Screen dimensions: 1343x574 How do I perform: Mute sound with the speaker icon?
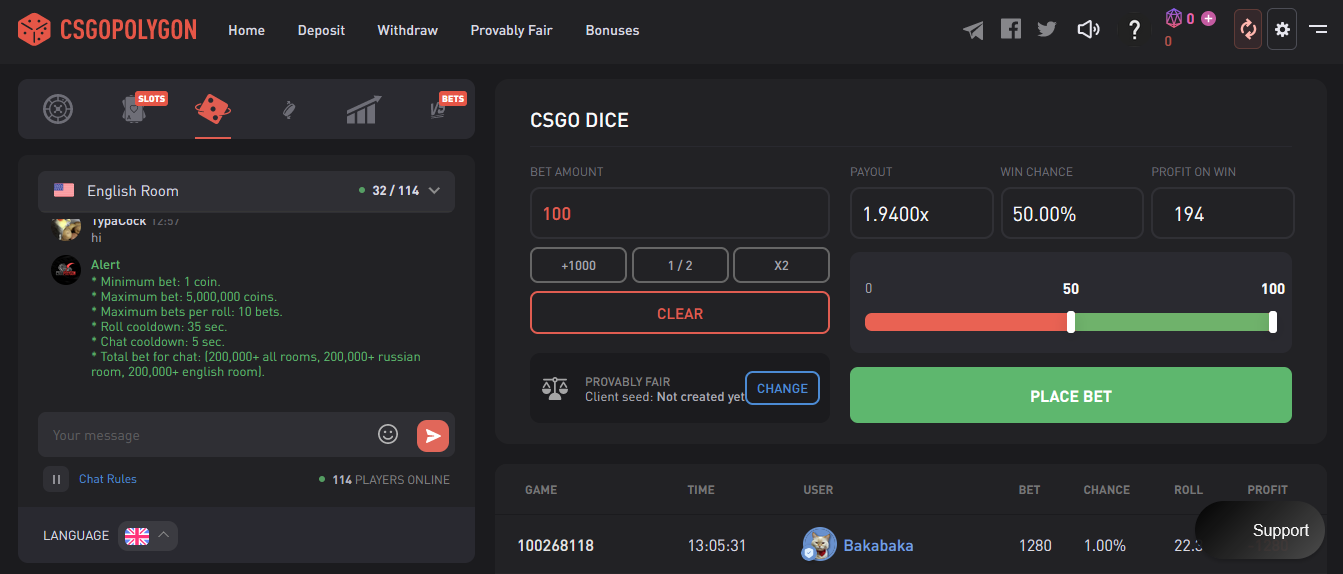pyautogui.click(x=1088, y=30)
